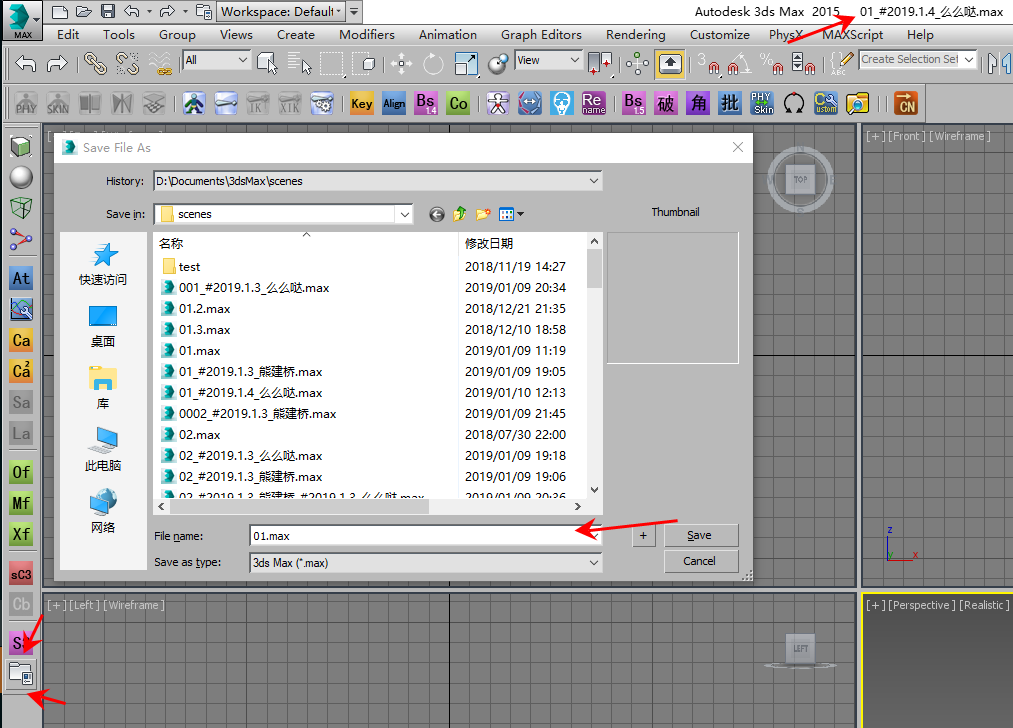Click the Unlink Selection icon
Image resolution: width=1013 pixels, height=728 pixels.
(x=127, y=63)
